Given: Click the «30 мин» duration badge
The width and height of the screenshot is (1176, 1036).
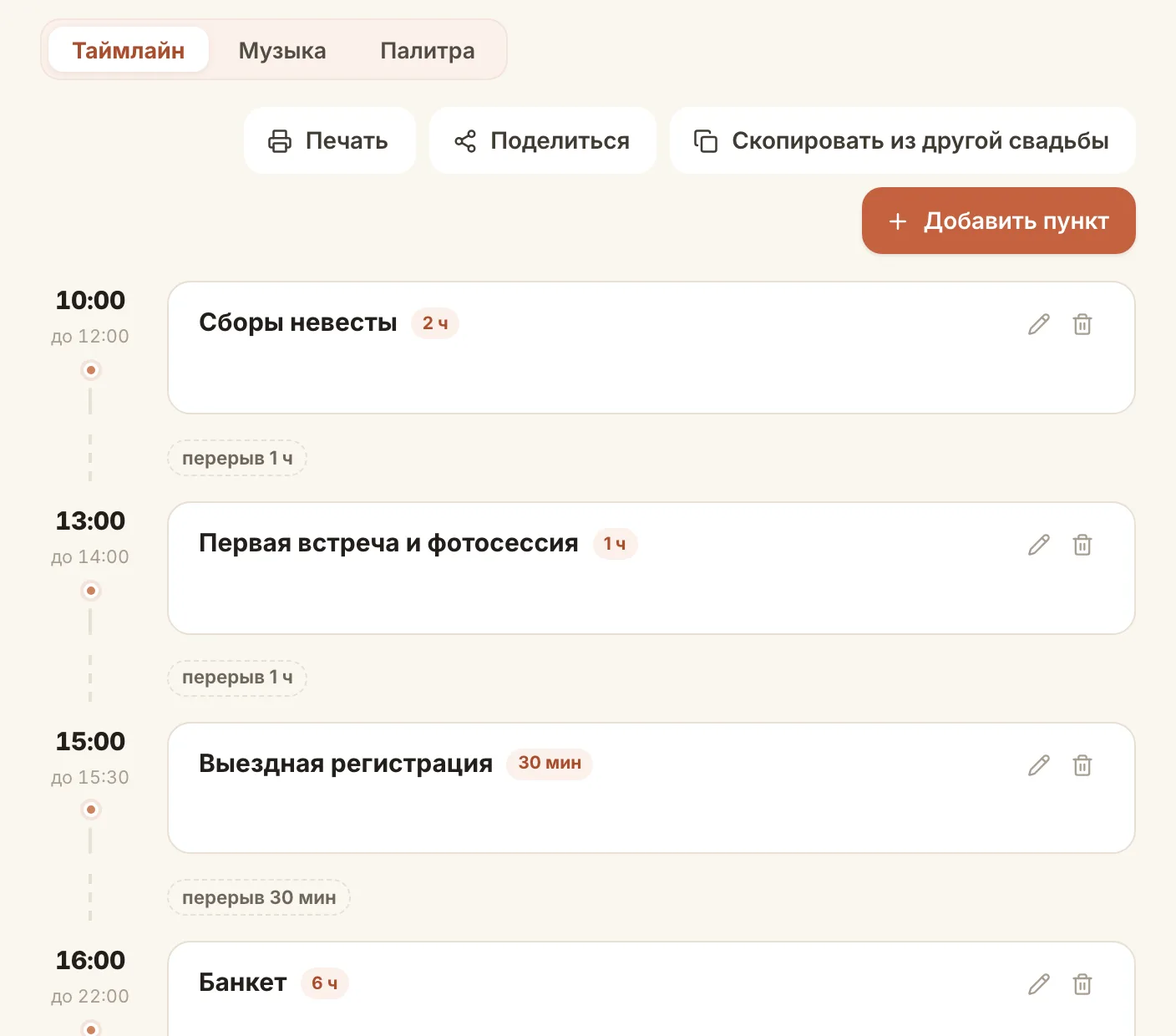Looking at the screenshot, I should [550, 763].
